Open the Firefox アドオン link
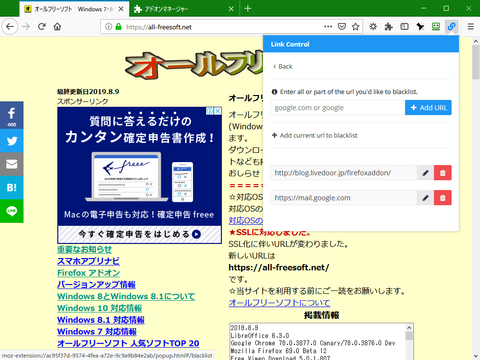This screenshot has height=360, width=480. (88, 273)
